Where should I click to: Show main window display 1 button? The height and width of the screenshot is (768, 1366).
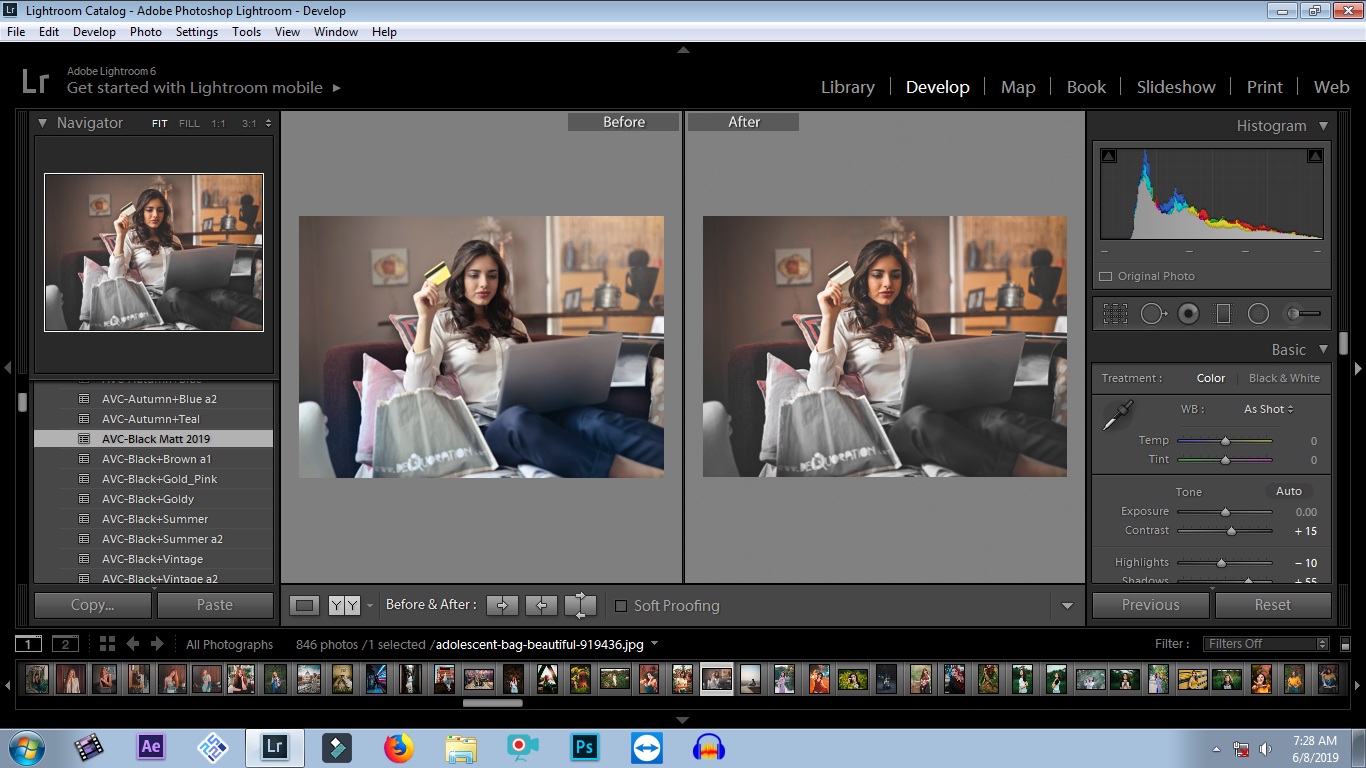pos(28,644)
